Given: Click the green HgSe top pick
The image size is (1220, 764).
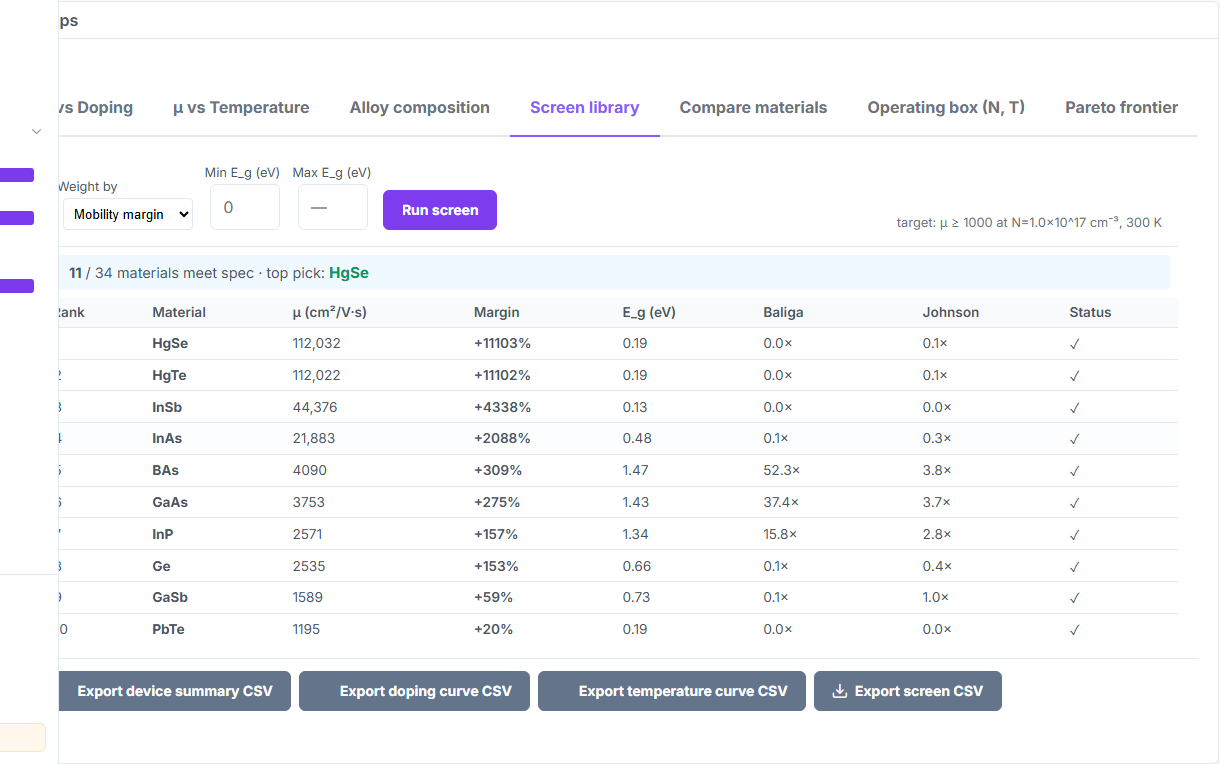Looking at the screenshot, I should click(349, 273).
